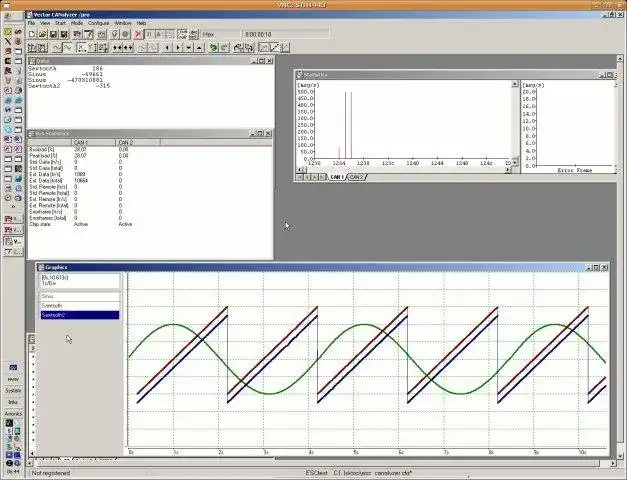Click the main horizontal scrollbar left arrow
The width and height of the screenshot is (627, 480).
tap(30, 464)
